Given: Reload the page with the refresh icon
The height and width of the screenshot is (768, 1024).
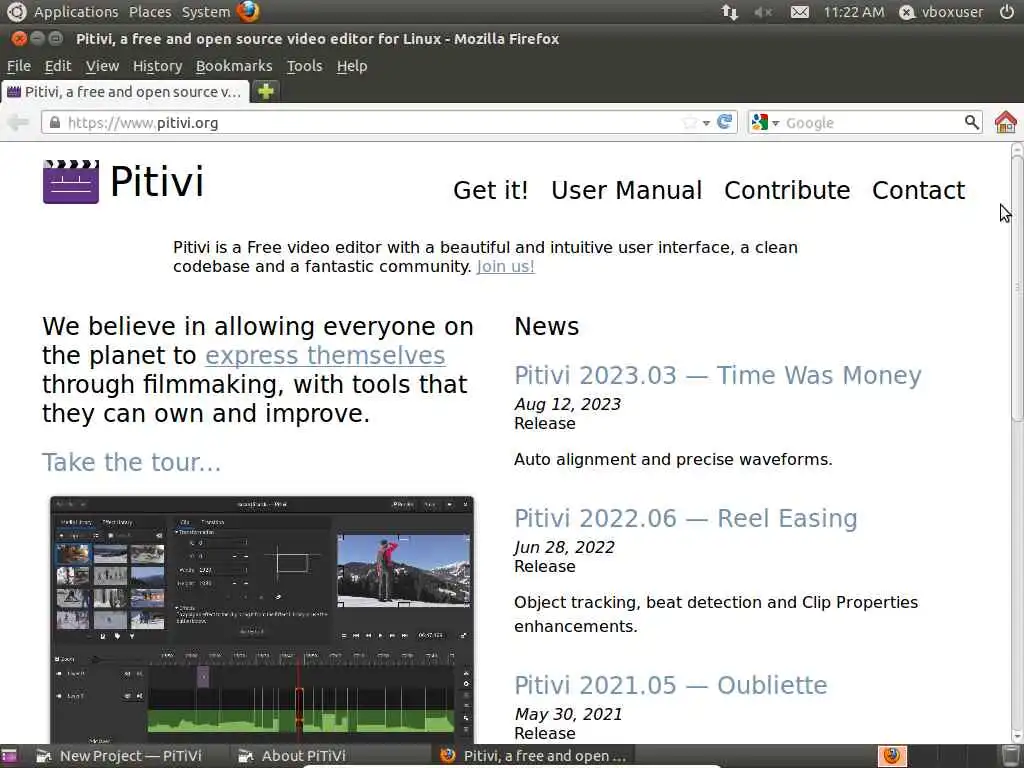Looking at the screenshot, I should (724, 122).
